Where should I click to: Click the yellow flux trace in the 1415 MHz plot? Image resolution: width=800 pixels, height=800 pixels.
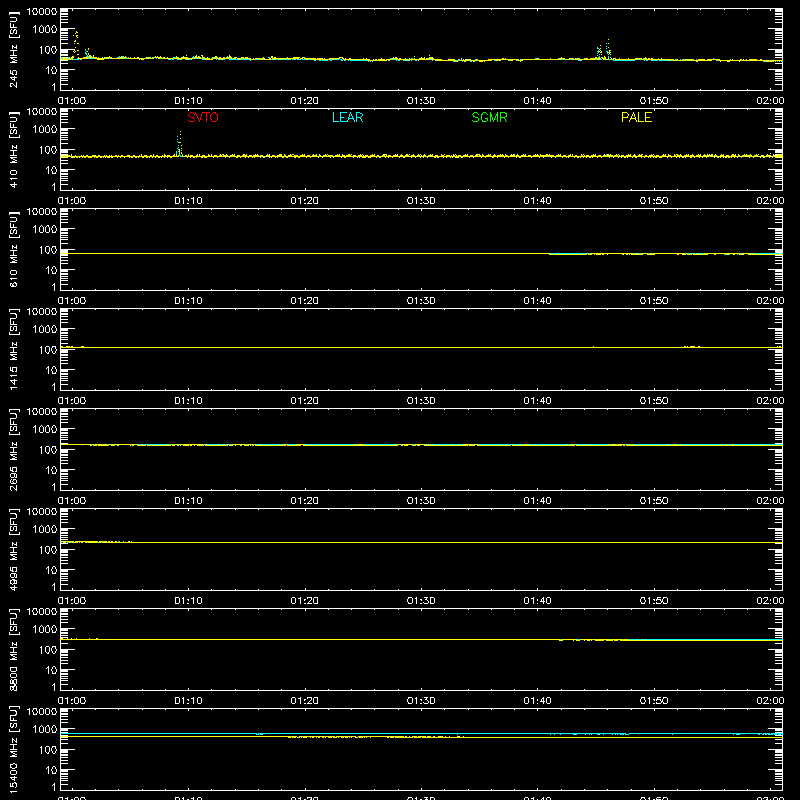point(421,347)
